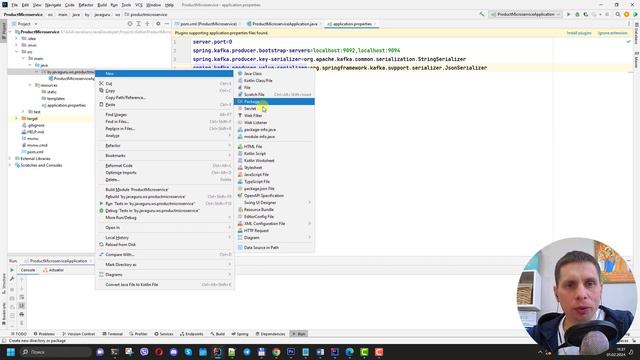640x360 pixels.
Task: Expand the XML Configuration File submenu
Action: [x=274, y=223]
